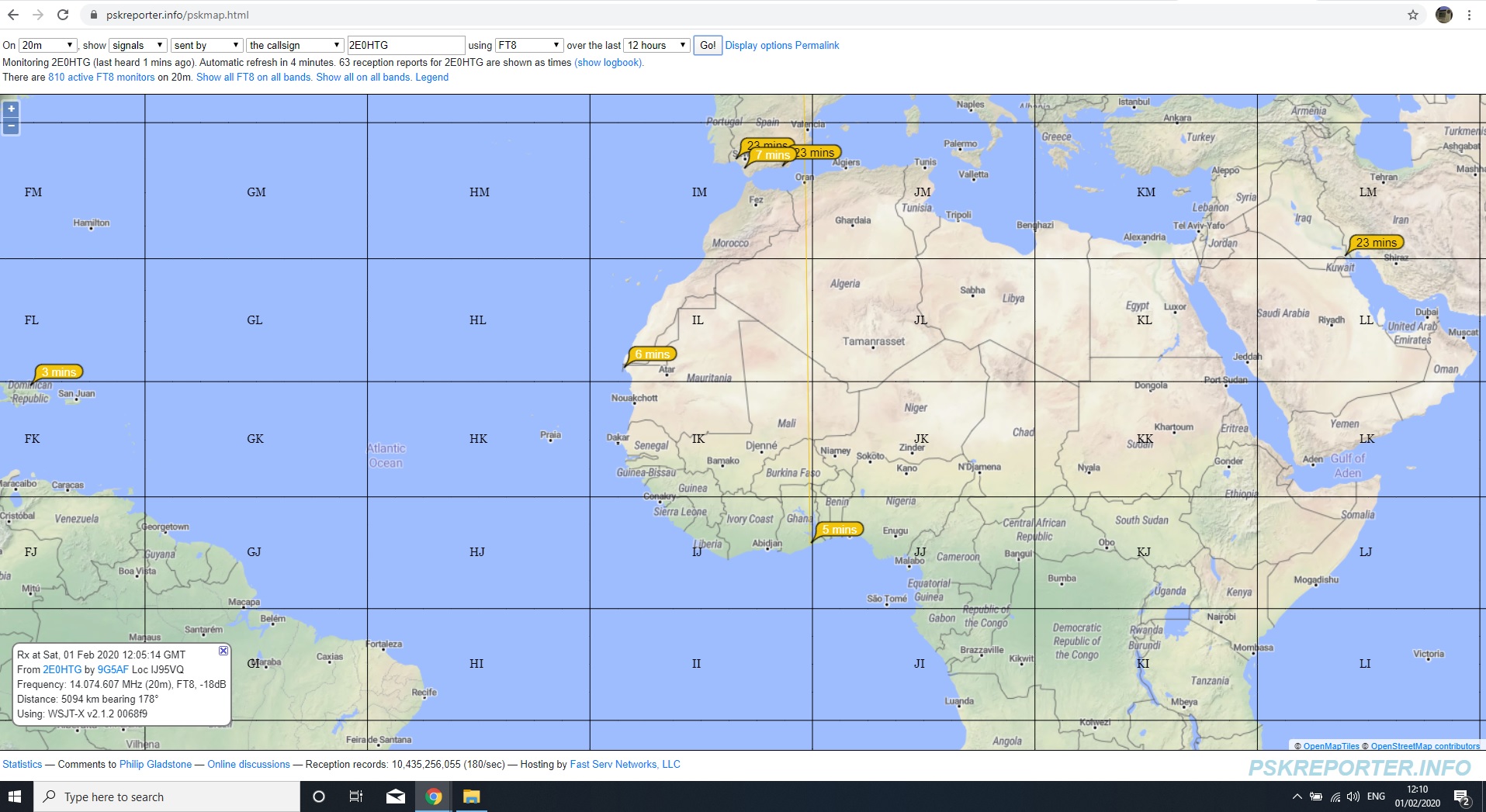Click the 9G5AF callsign link in popup
Screen dimensions: 1486x812
tap(113, 669)
